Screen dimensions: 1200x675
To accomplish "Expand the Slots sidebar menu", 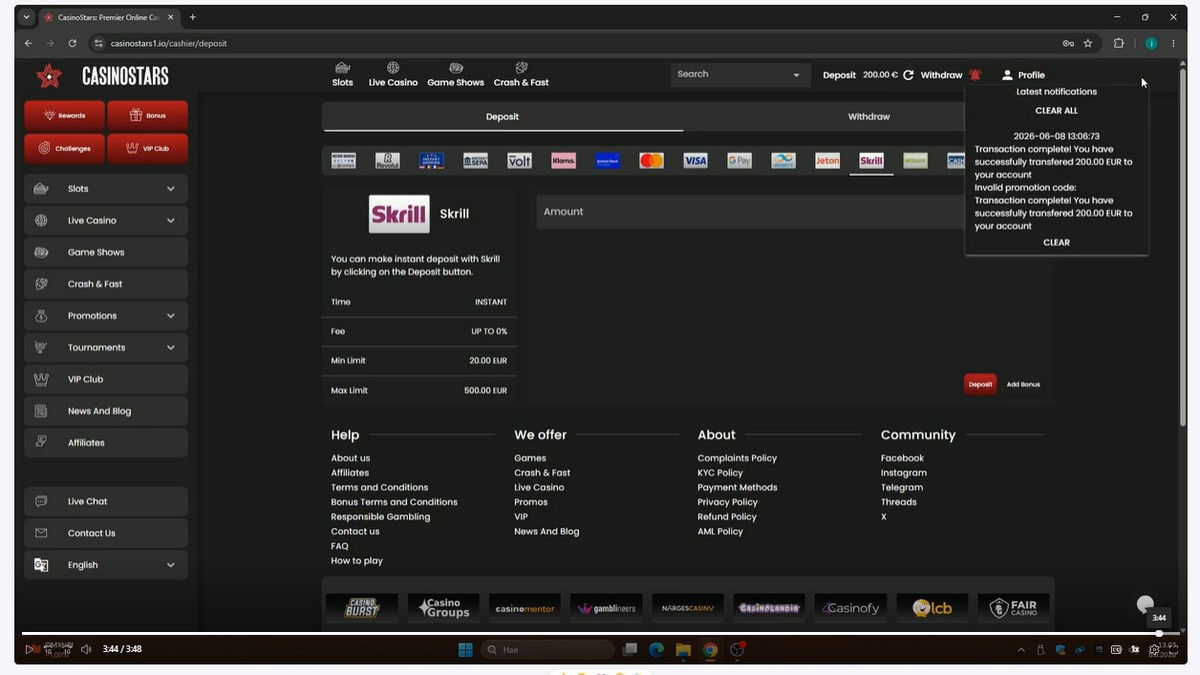I will (171, 189).
